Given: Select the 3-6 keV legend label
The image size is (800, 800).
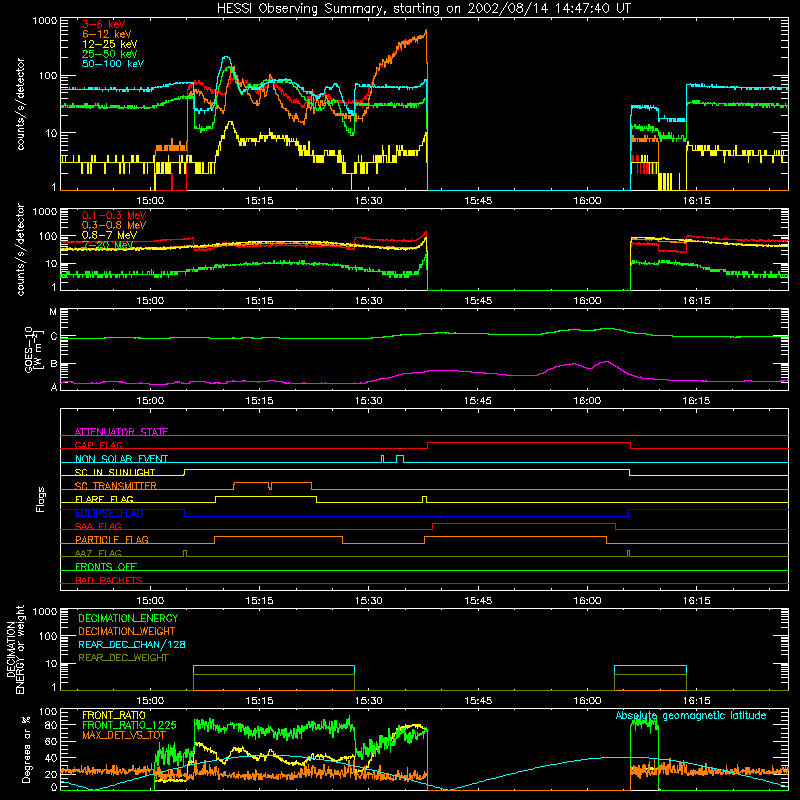Looking at the screenshot, I should [104, 24].
